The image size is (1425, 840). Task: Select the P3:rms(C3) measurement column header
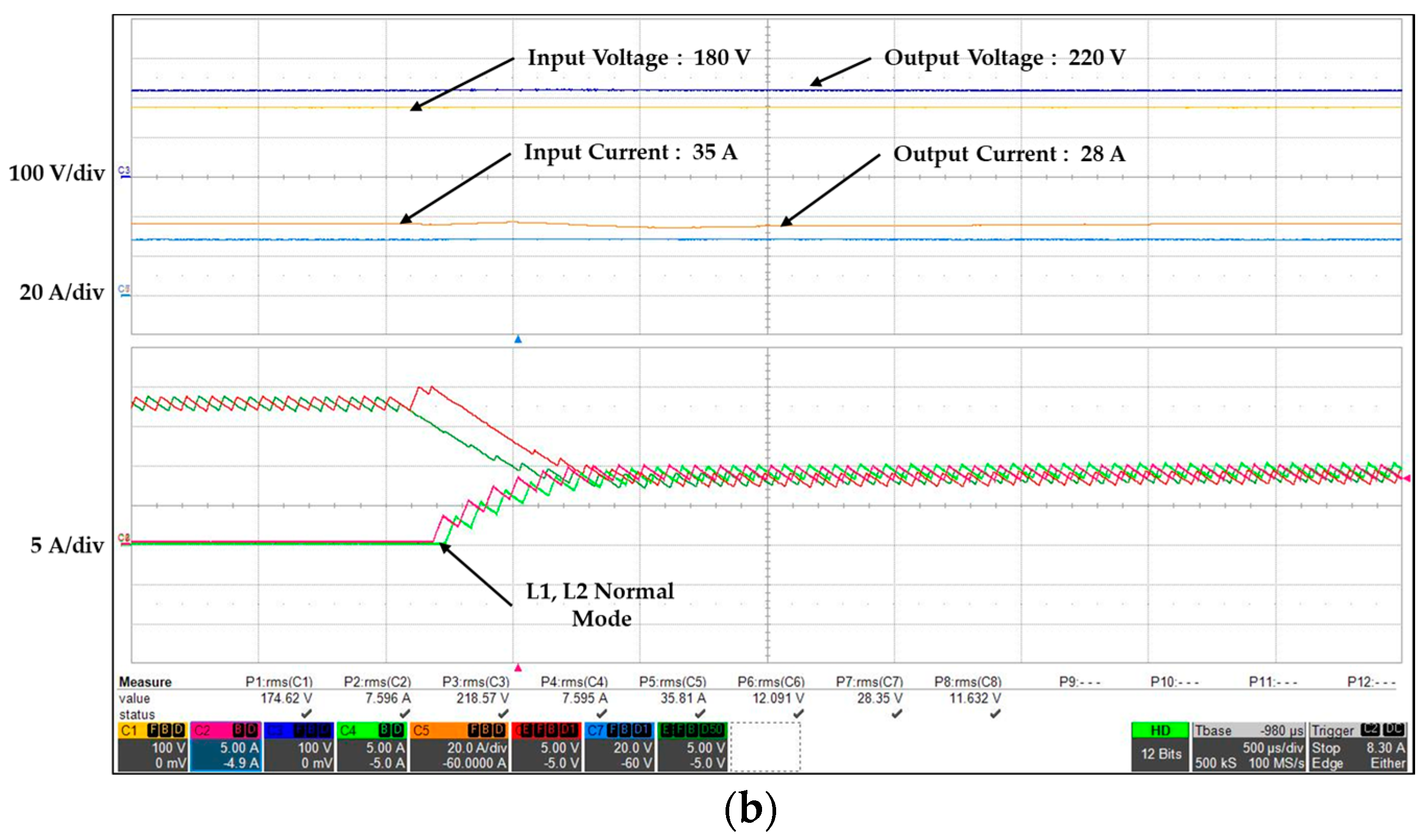pyautogui.click(x=476, y=683)
